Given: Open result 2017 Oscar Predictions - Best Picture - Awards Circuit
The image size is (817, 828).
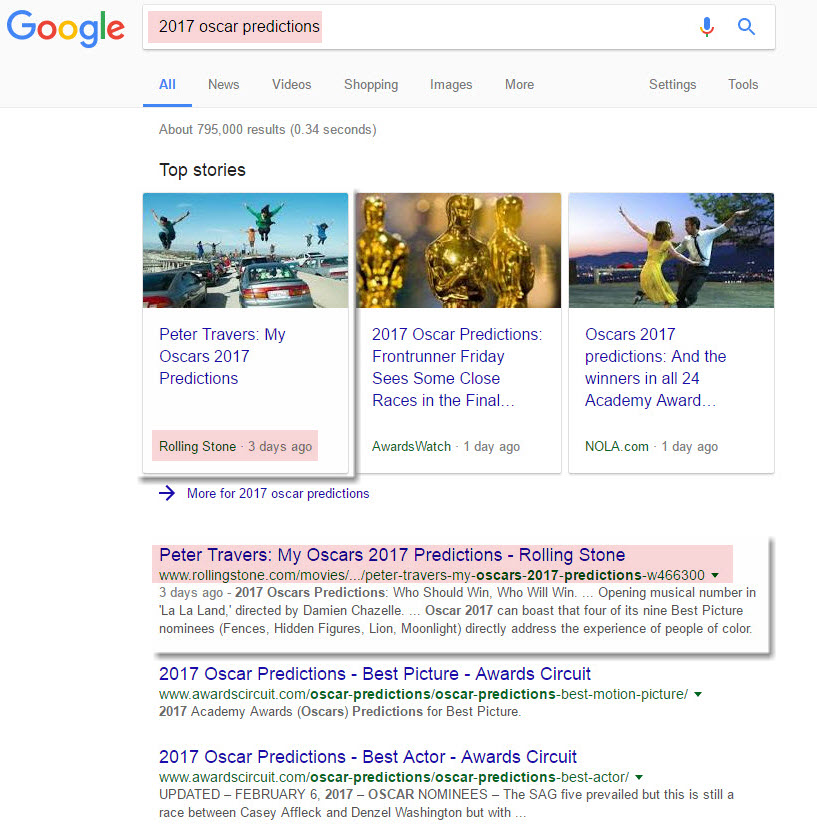Looking at the screenshot, I should pos(374,674).
